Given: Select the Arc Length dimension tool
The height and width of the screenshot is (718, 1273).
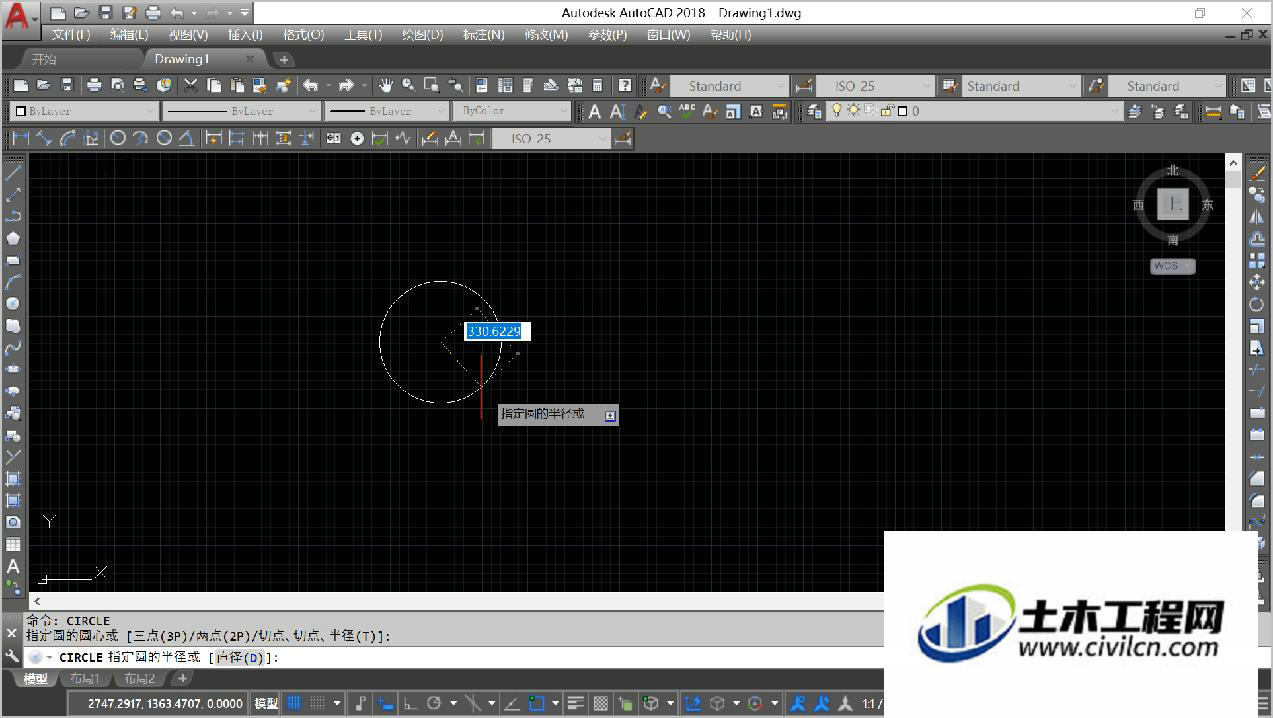Looking at the screenshot, I should [68, 138].
